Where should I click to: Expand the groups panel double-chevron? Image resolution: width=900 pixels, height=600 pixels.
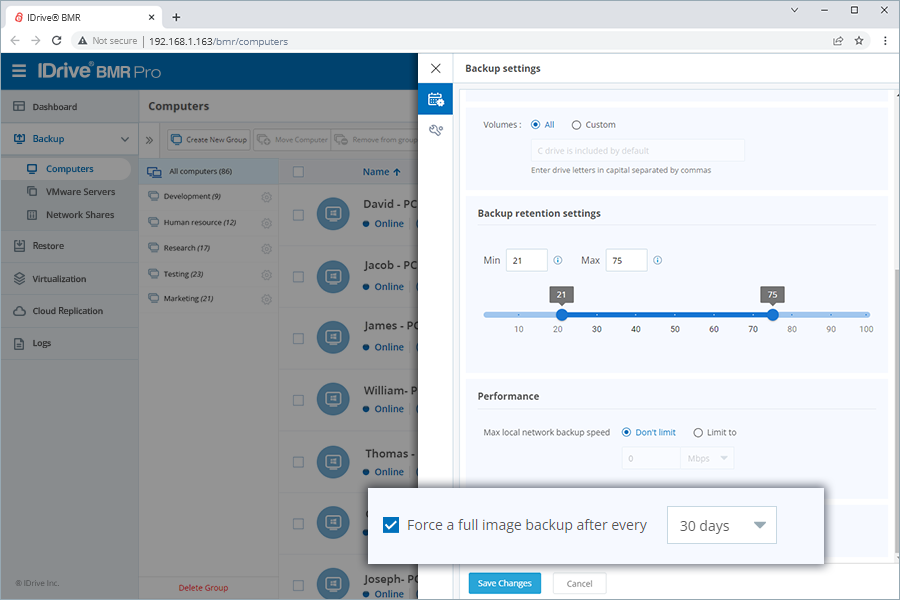[150, 140]
